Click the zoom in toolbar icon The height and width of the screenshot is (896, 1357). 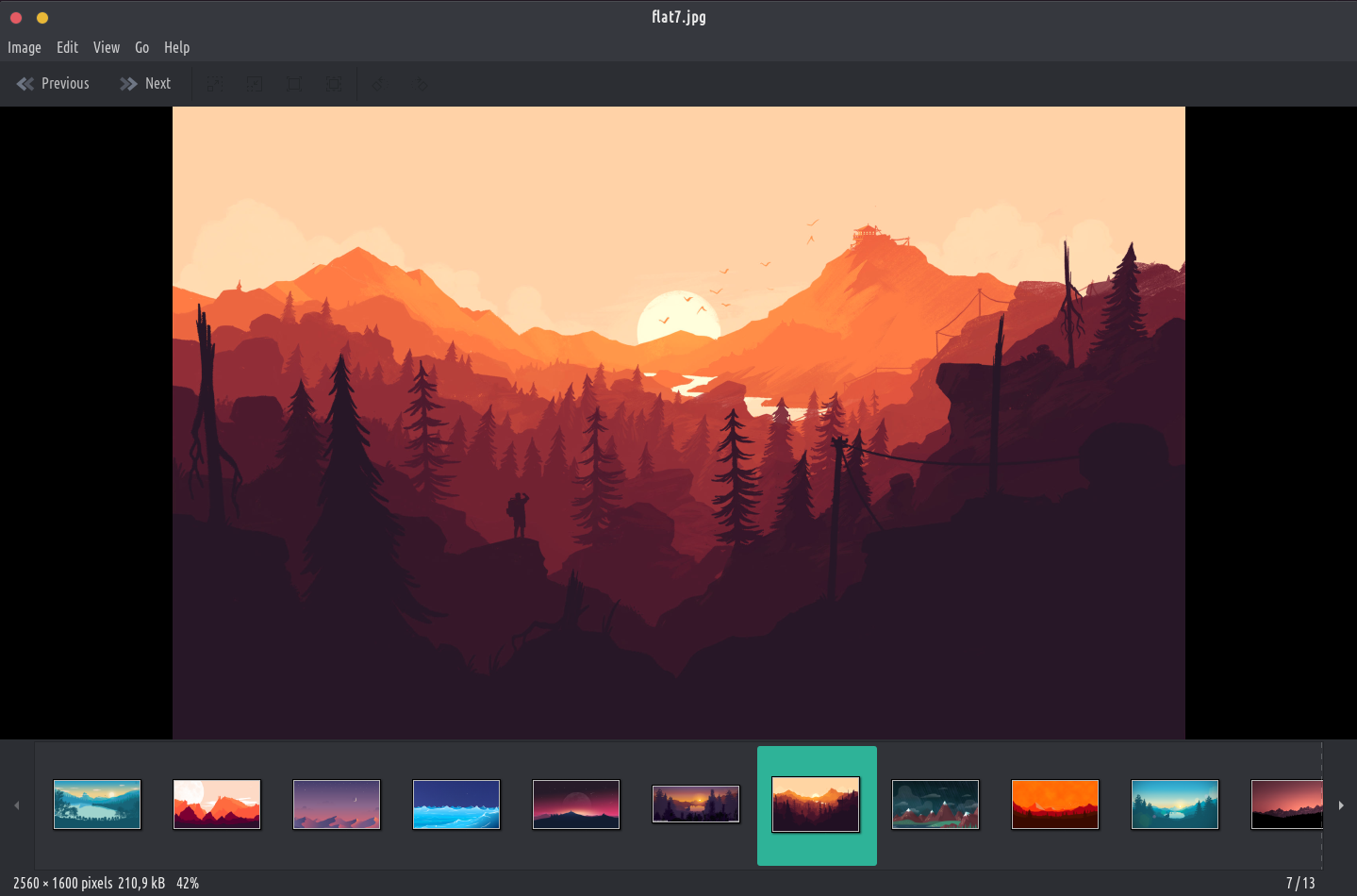(215, 84)
